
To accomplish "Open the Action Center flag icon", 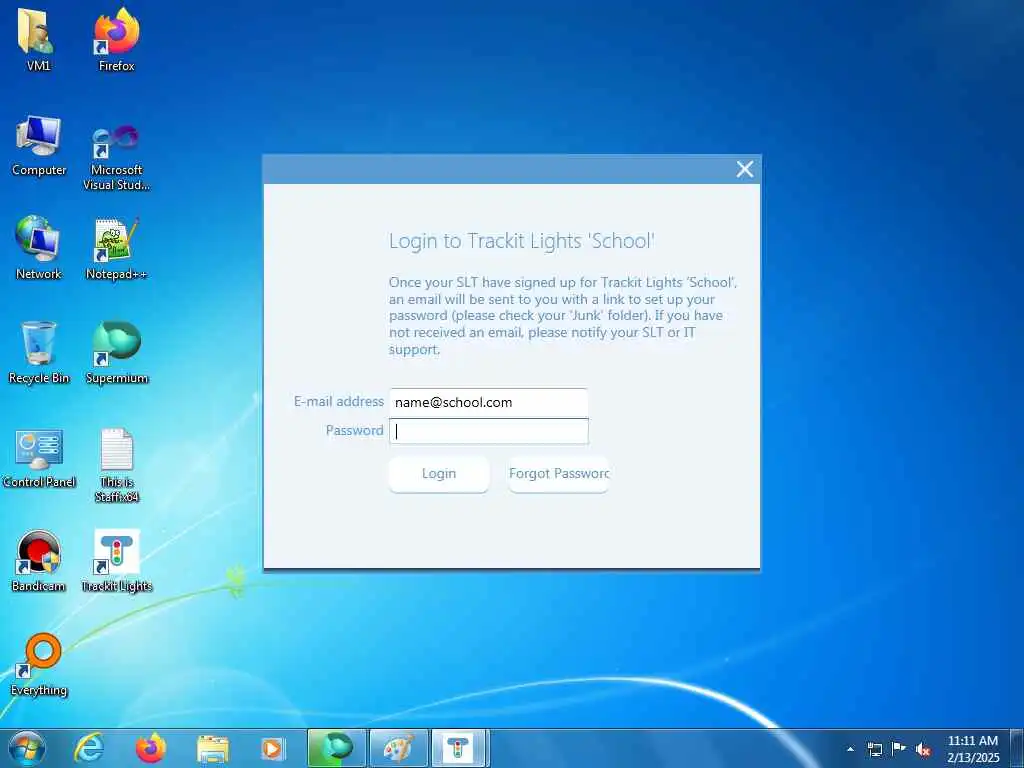I will pyautogui.click(x=899, y=748).
